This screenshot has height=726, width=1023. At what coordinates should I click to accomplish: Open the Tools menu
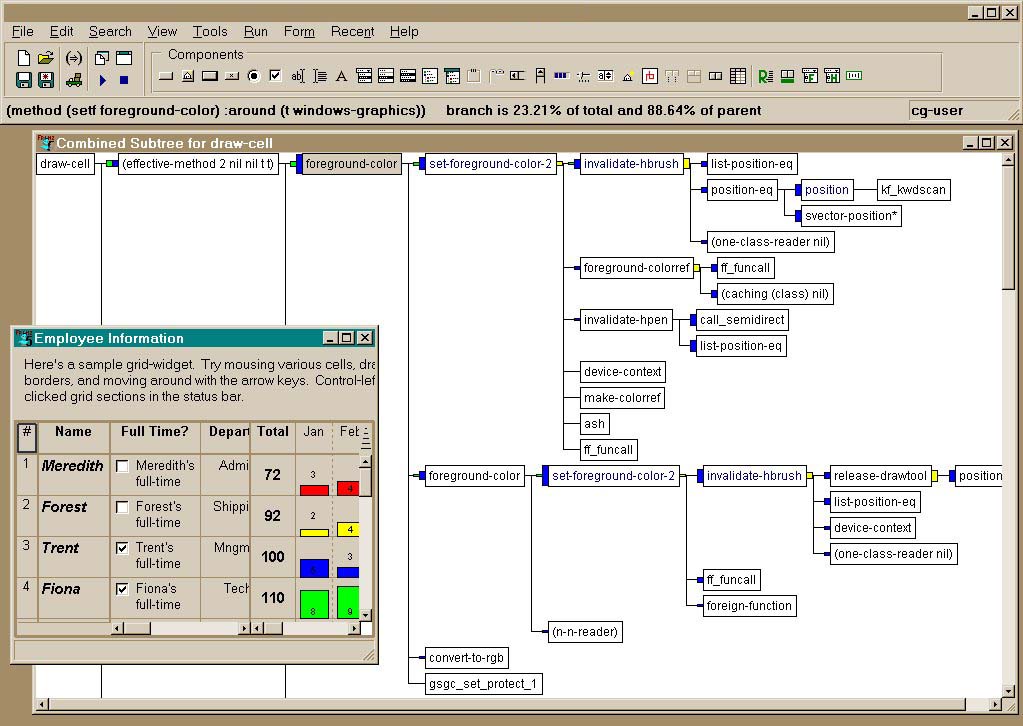(210, 32)
